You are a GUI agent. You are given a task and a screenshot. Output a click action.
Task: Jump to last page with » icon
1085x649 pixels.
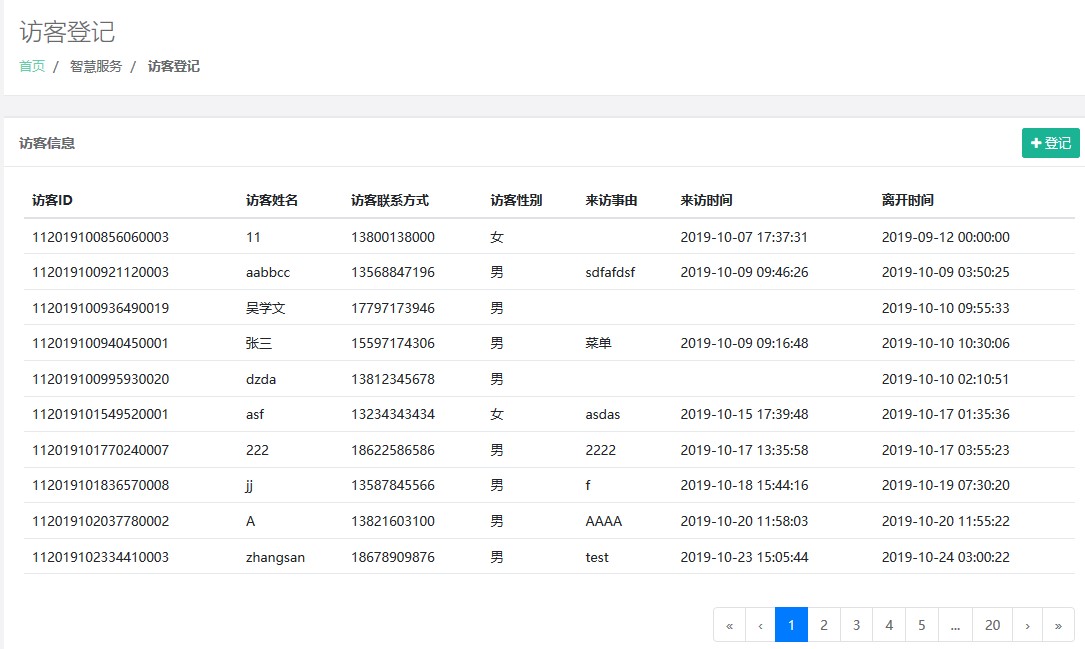coord(1058,625)
